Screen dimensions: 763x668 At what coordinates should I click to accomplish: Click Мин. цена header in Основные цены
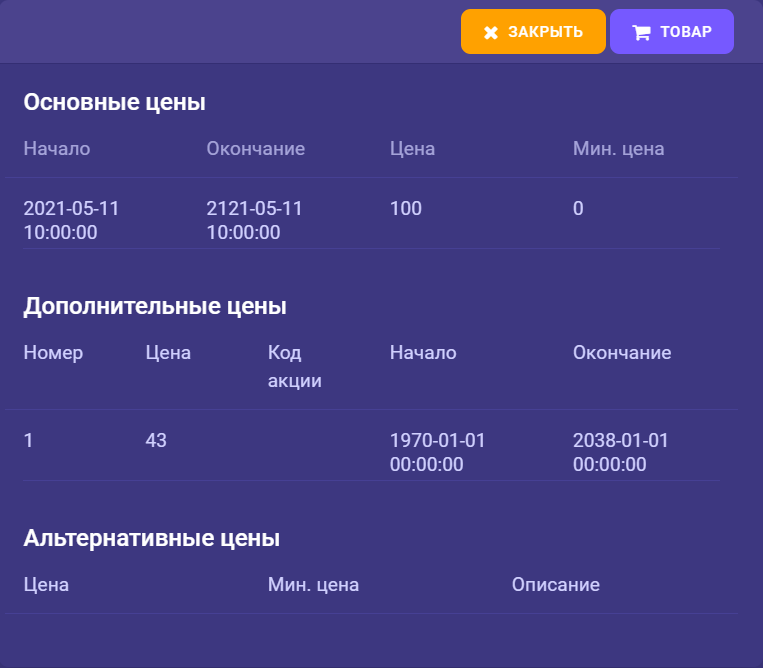tap(618, 149)
